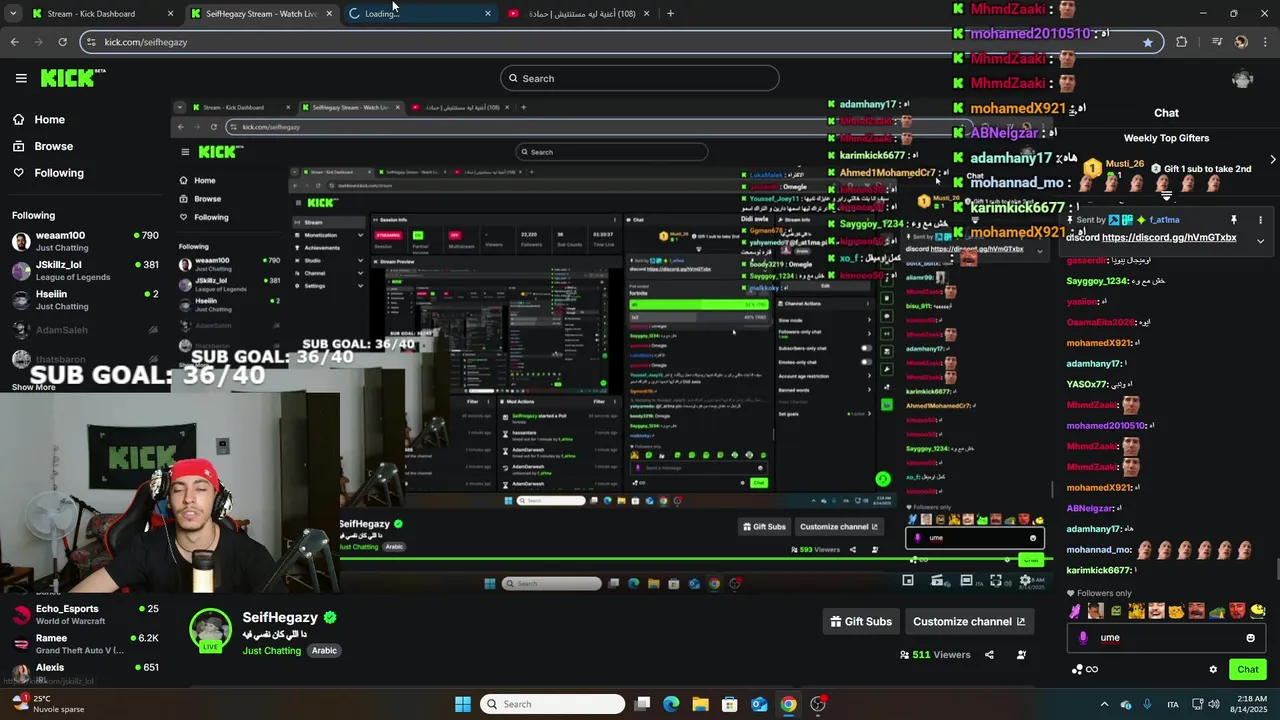Open Hseiin followed channel
Screen dimensions: 1280x720
click(x=85, y=300)
